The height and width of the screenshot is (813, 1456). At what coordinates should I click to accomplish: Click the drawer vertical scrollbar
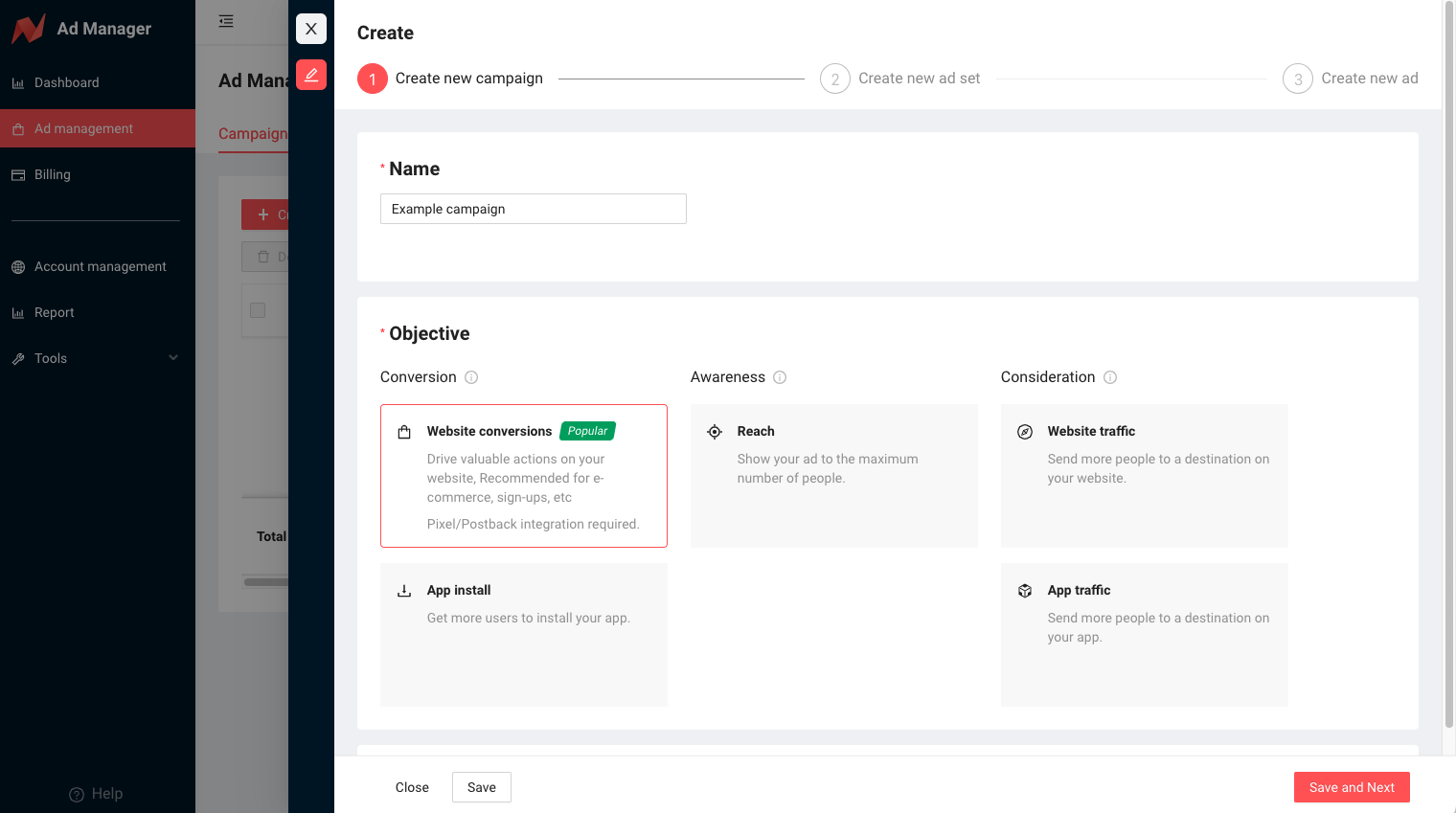point(1449,364)
